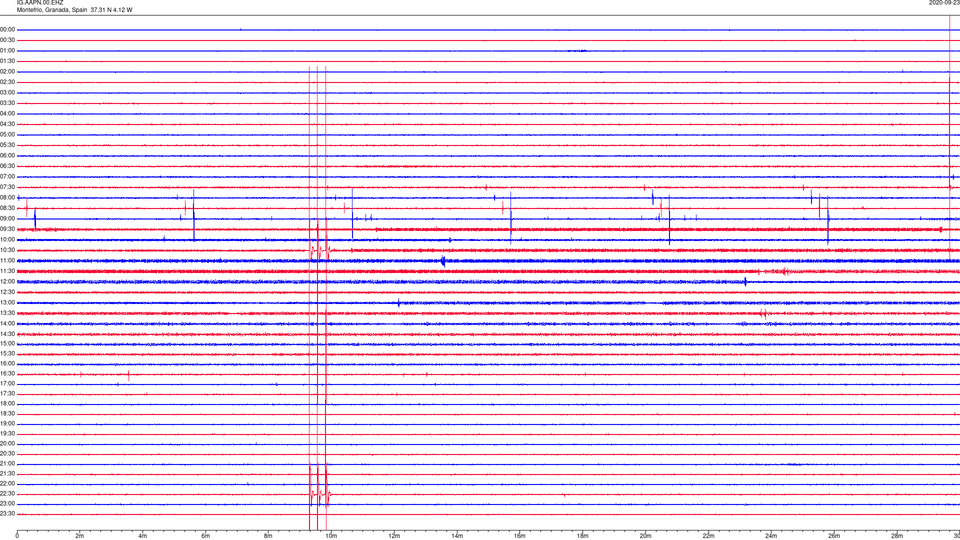Click the 12m tick label on x-axis

click(x=394, y=536)
